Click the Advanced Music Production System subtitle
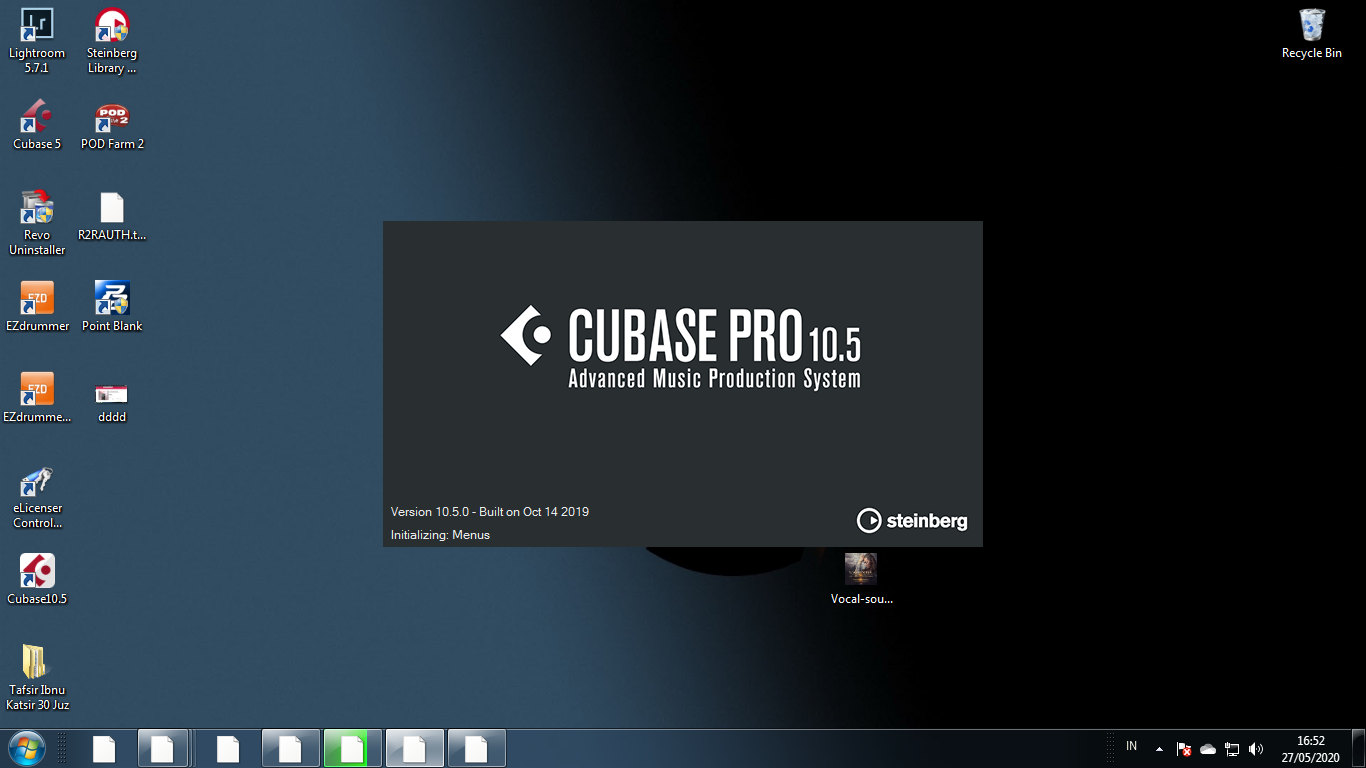Screen dimensions: 1366x768 click(x=714, y=379)
